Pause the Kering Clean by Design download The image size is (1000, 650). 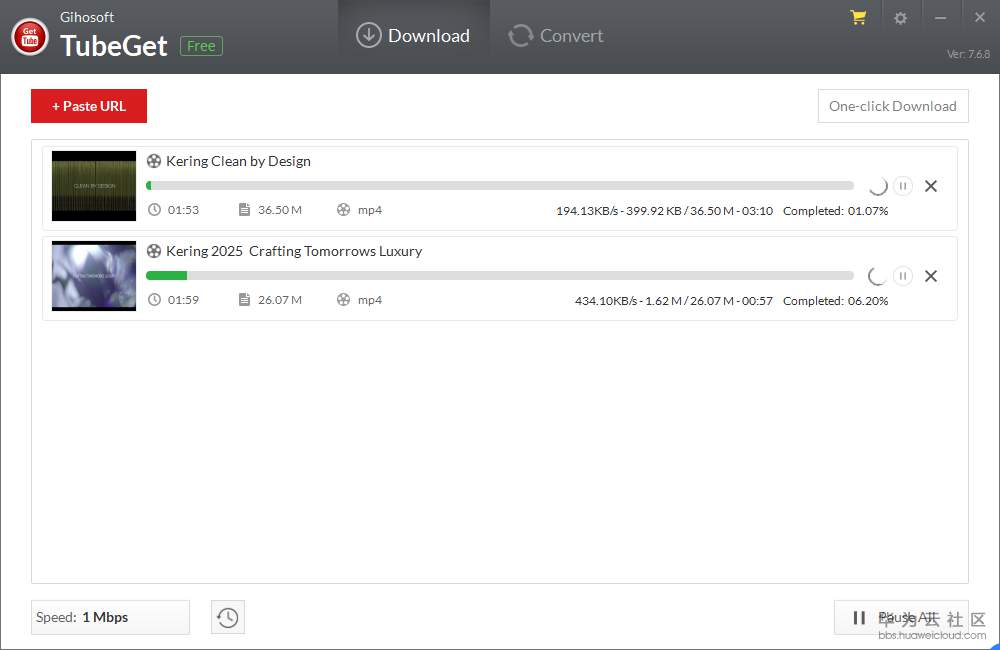coord(903,186)
